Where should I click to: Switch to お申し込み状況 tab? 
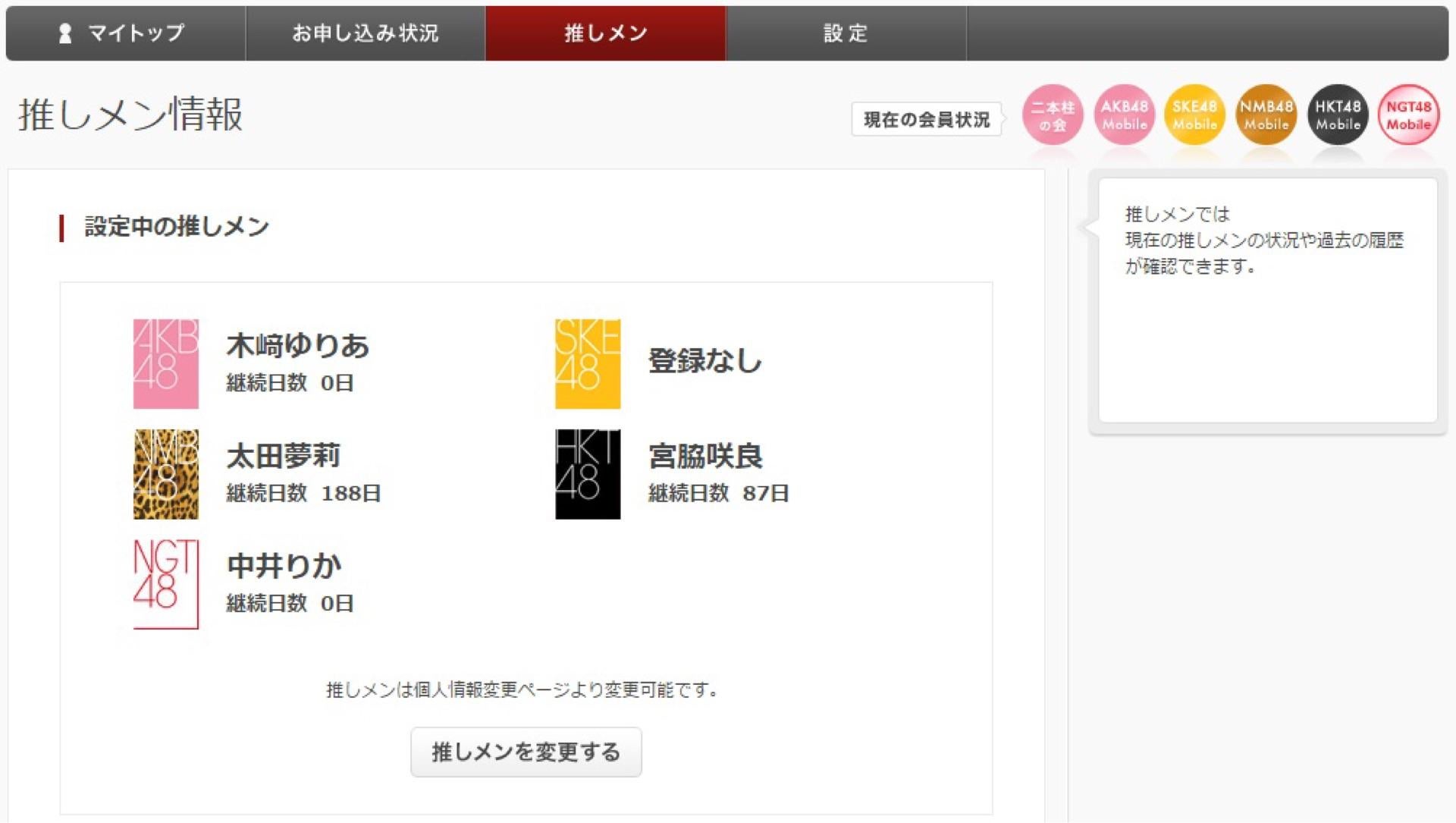366,33
